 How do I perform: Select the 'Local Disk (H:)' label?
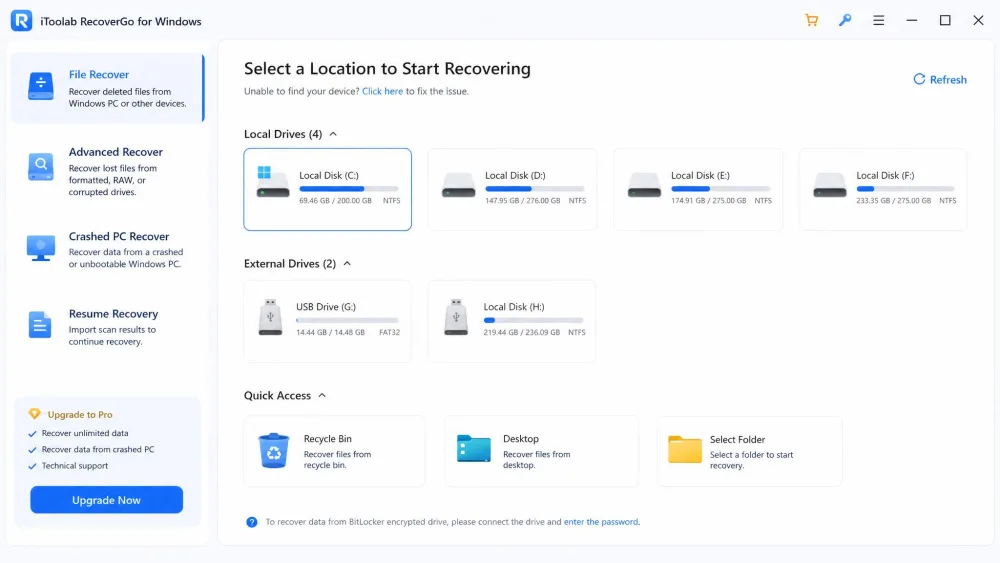(514, 307)
